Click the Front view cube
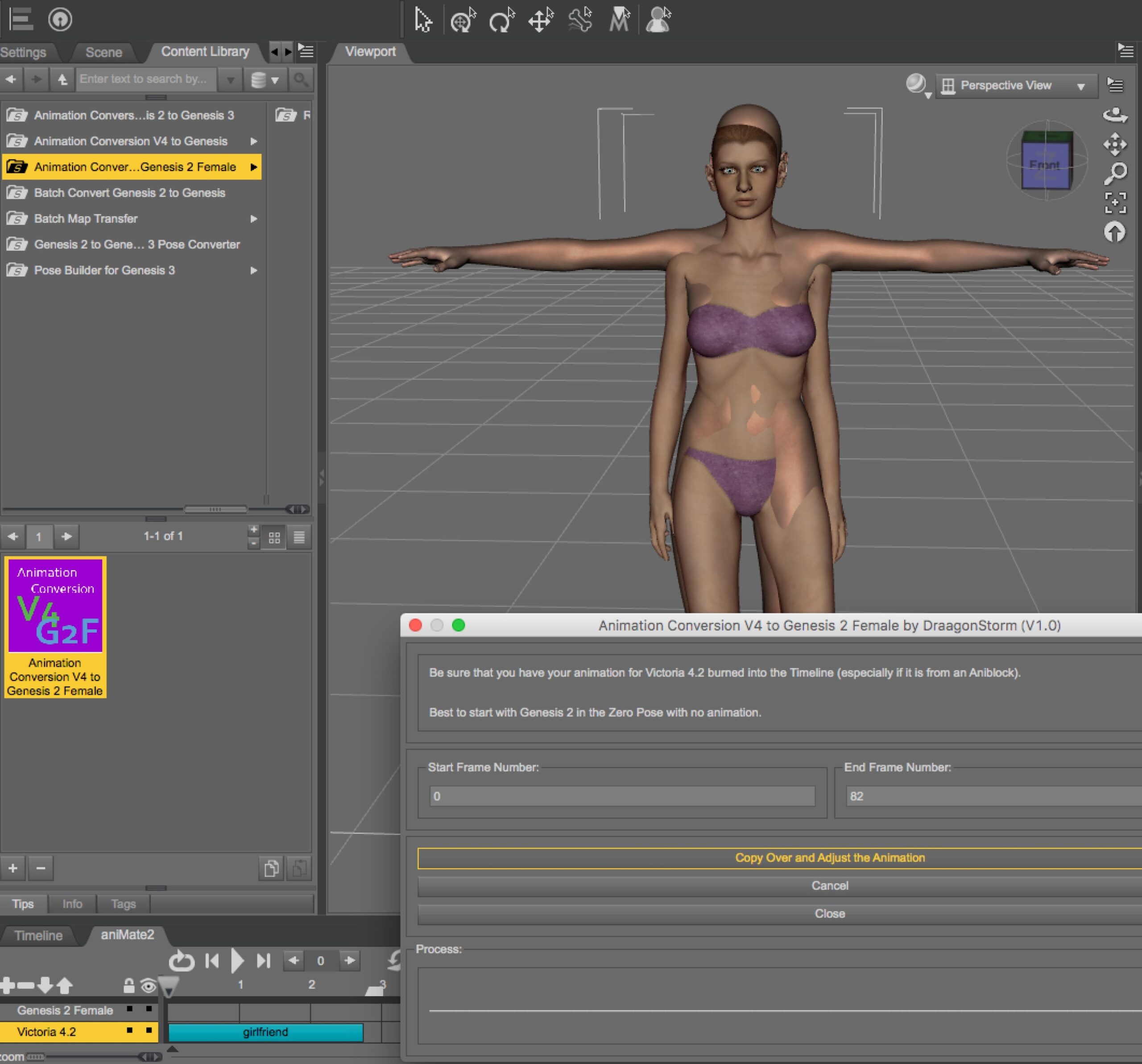Screen dimensions: 1142x1064 click(x=1045, y=165)
